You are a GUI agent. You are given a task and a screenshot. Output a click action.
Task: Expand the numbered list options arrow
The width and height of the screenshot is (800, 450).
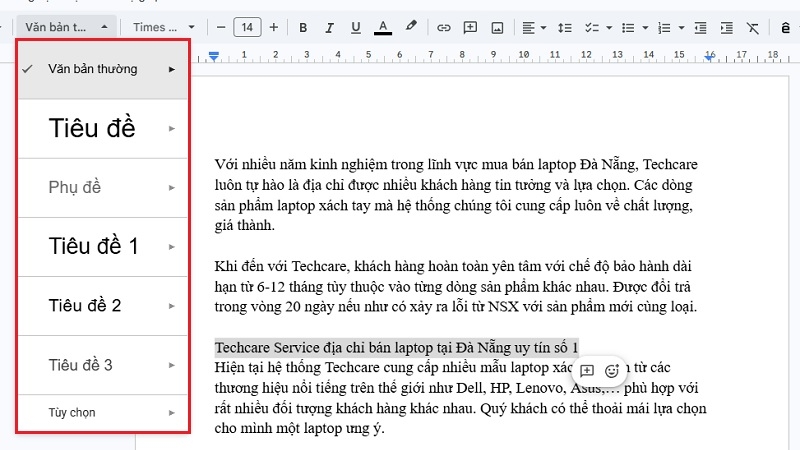click(682, 28)
